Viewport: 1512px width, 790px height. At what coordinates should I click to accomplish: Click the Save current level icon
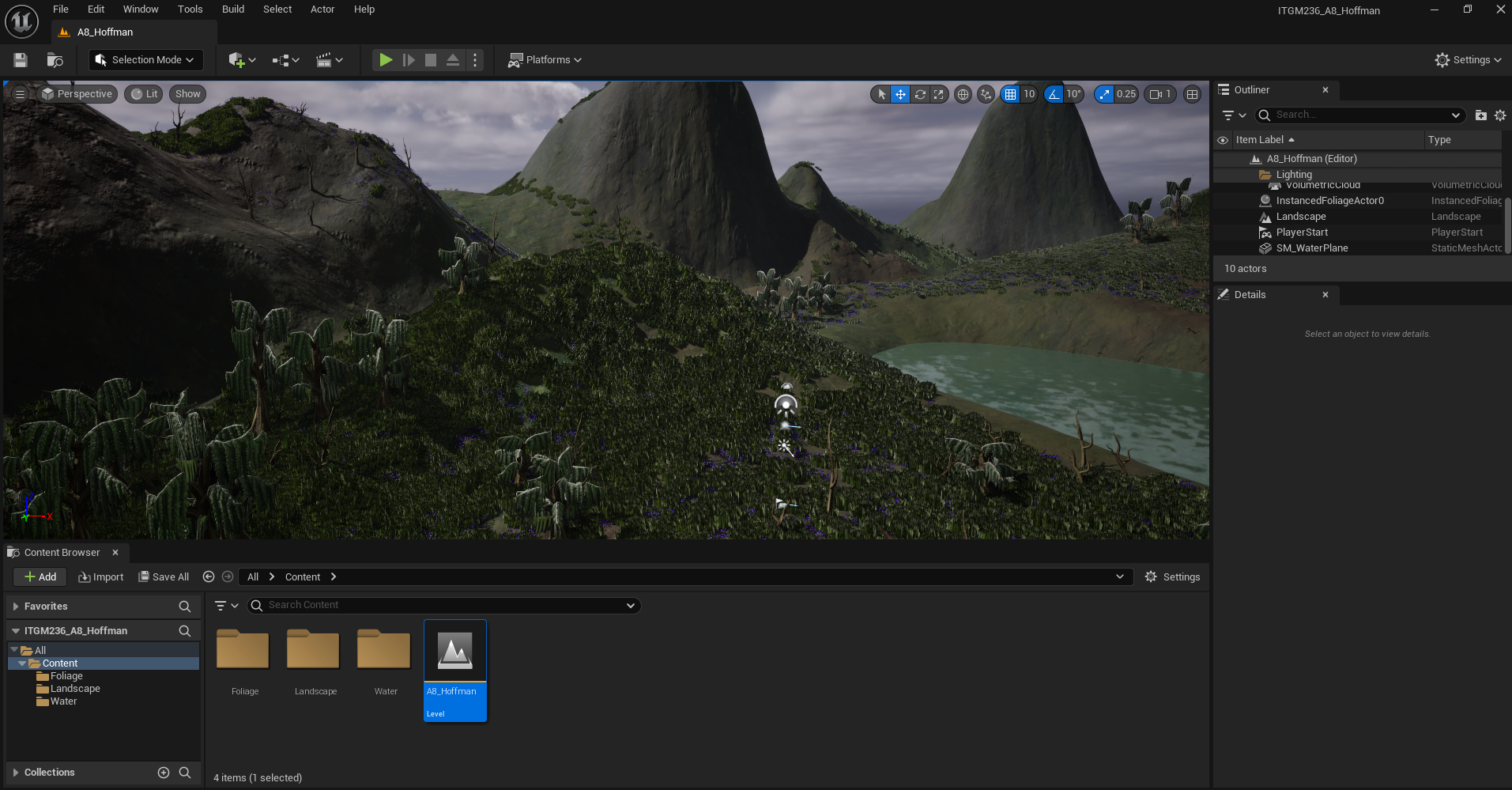pos(21,60)
